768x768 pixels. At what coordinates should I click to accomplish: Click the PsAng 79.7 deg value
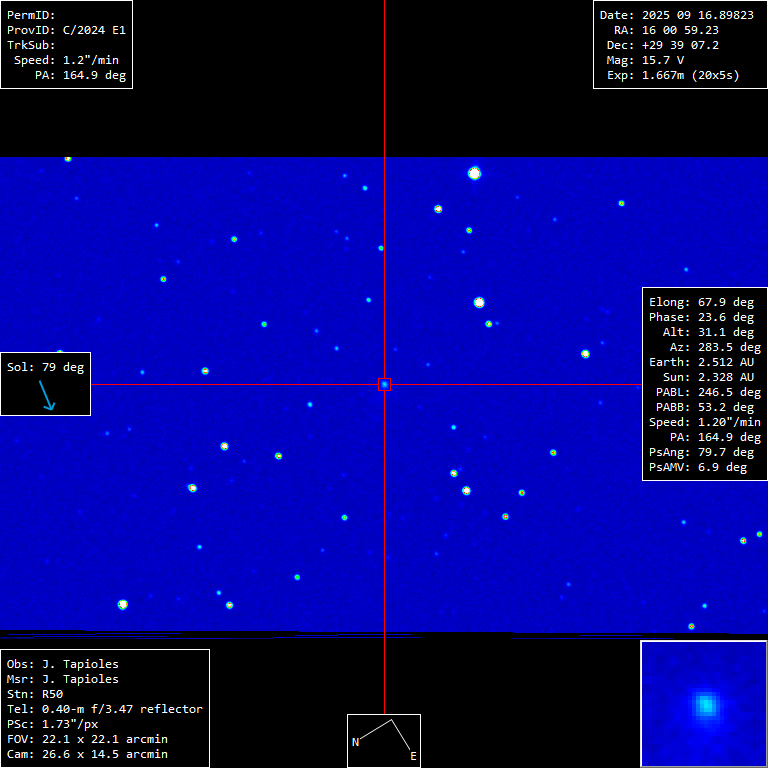(701, 452)
